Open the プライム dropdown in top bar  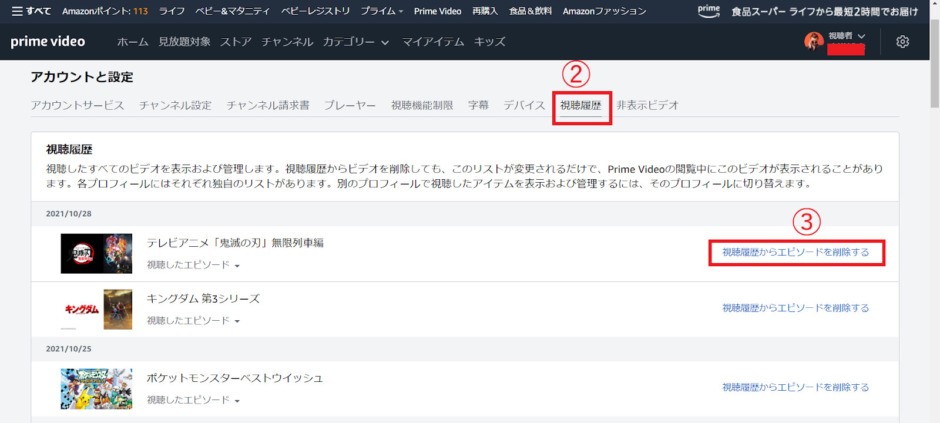coord(381,11)
